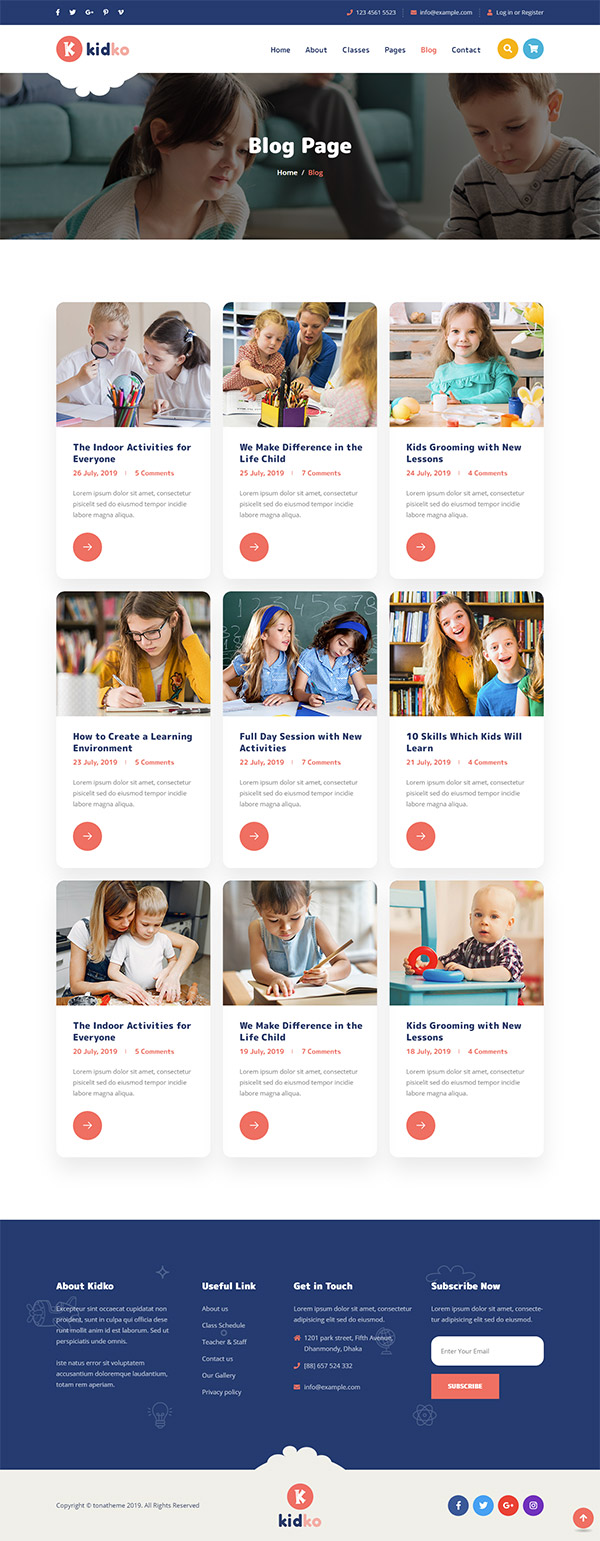The image size is (600, 1541).
Task: Open the Vimeo icon in top bar
Action: click(121, 12)
